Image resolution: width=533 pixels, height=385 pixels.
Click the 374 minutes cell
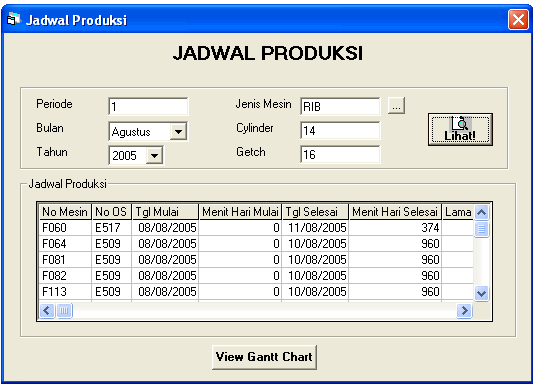pyautogui.click(x=395, y=228)
